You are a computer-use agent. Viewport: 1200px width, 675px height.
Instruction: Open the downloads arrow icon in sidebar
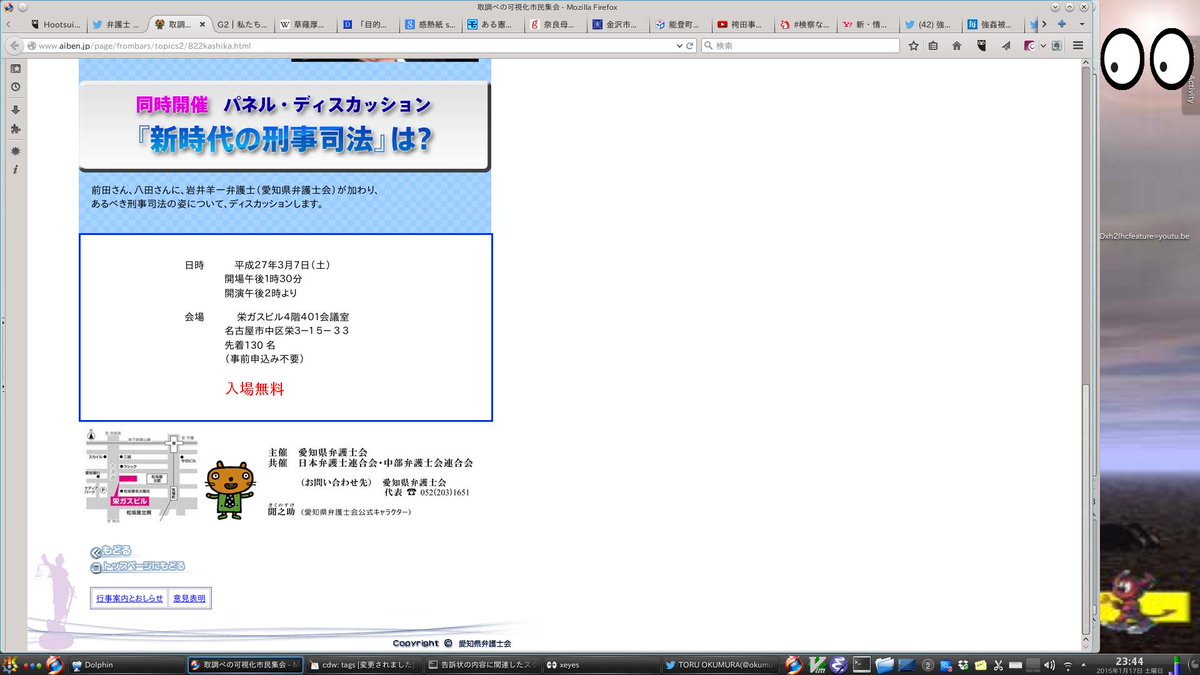[15, 110]
